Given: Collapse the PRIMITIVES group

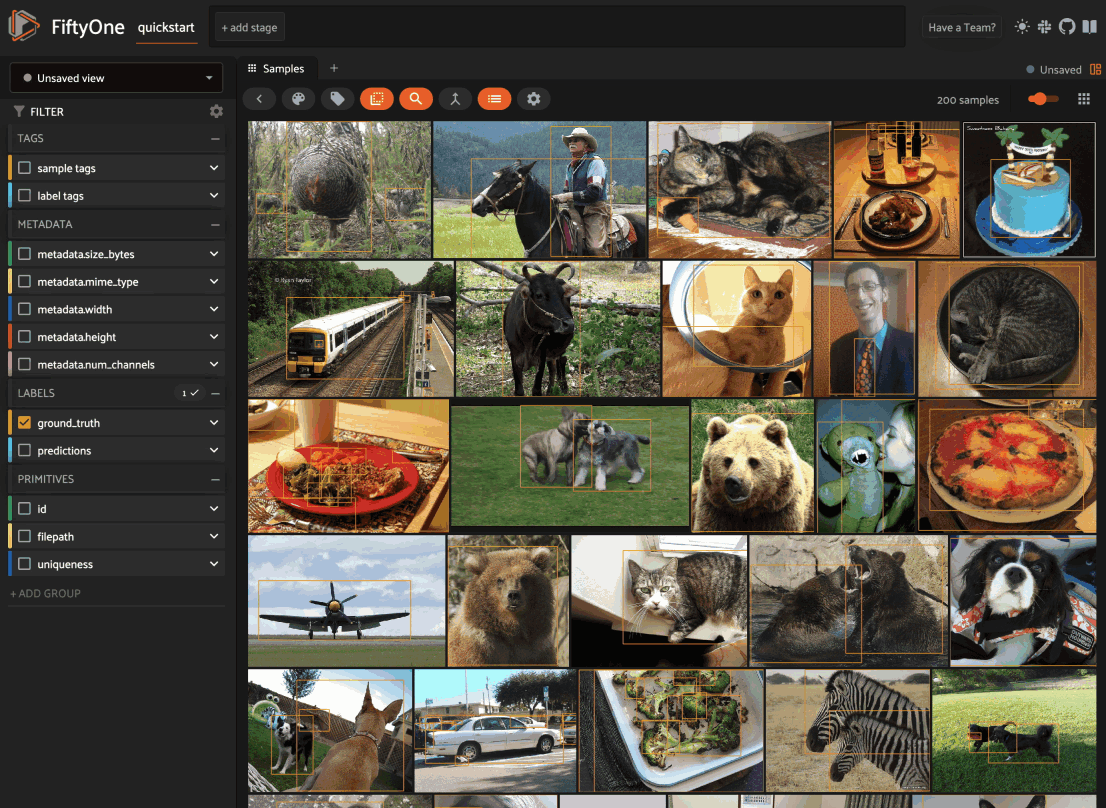Looking at the screenshot, I should coord(215,479).
